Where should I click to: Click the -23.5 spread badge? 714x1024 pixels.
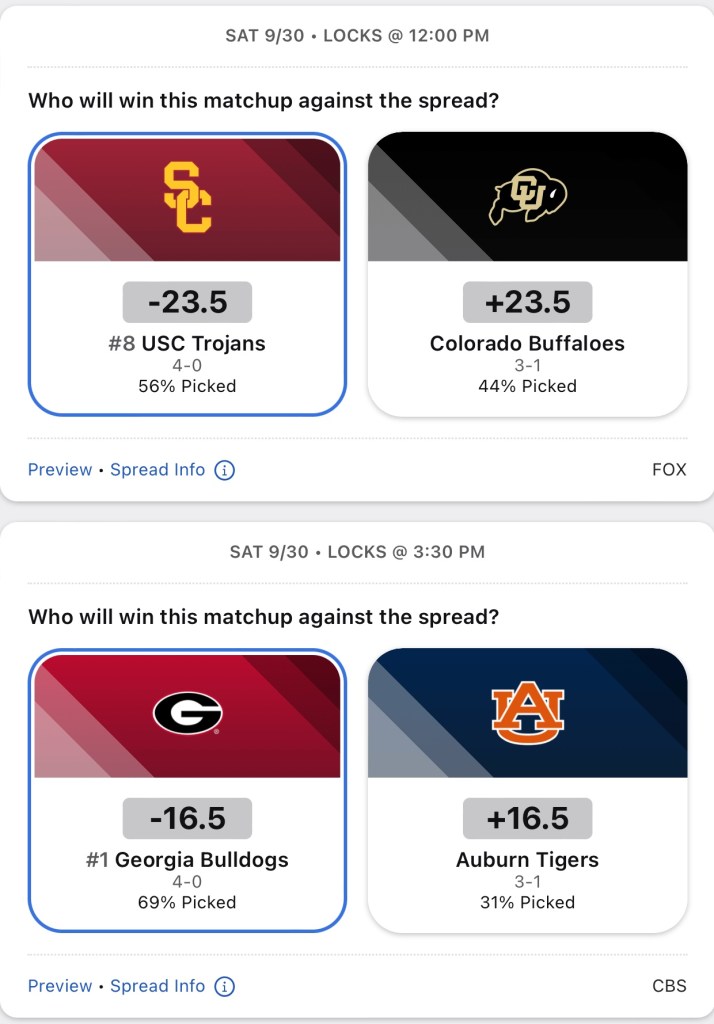tap(188, 302)
